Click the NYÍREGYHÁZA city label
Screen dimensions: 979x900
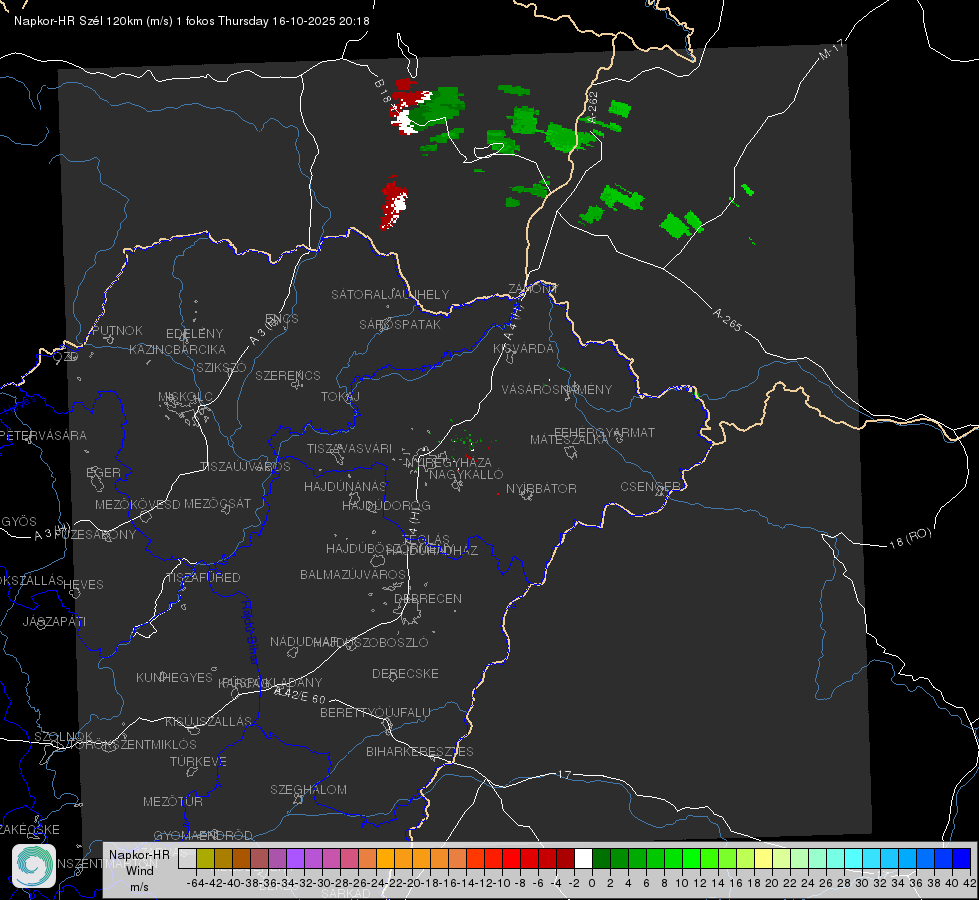tap(448, 462)
